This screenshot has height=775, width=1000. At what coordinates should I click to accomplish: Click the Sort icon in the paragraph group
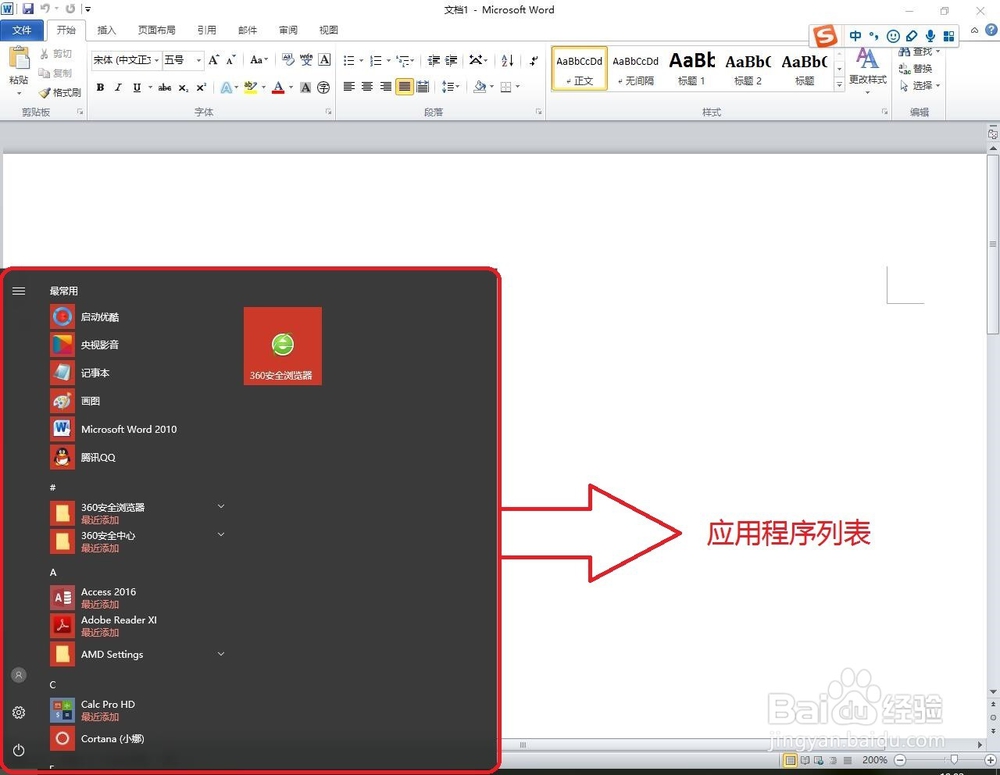pos(508,60)
